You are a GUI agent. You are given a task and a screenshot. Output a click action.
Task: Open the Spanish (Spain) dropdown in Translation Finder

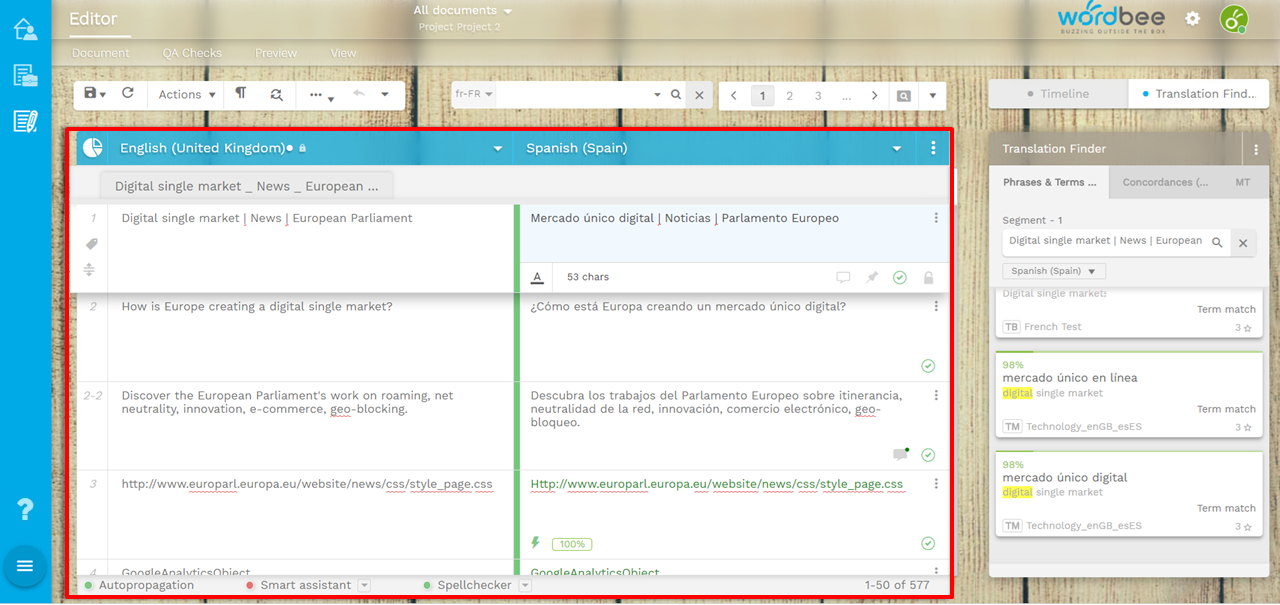(1053, 270)
